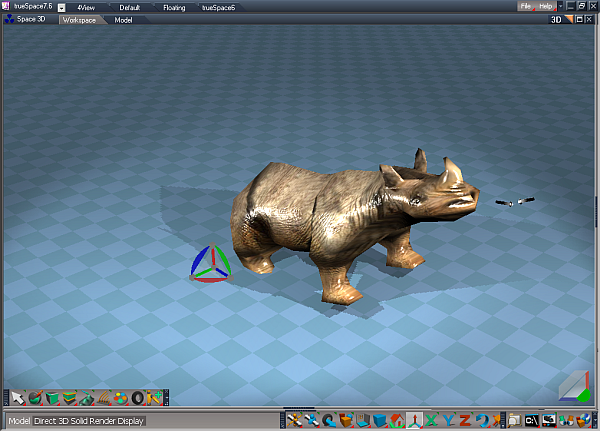
Task: Toggle the red Z axis lock
Action: 465,420
